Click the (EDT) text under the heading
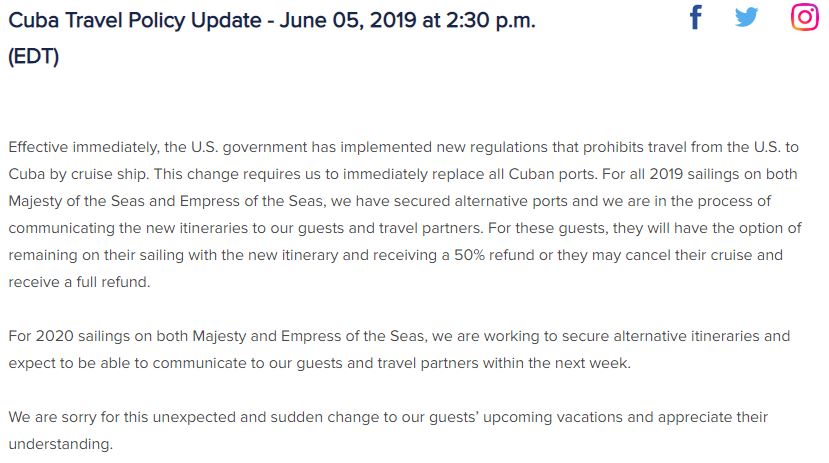 coord(33,56)
